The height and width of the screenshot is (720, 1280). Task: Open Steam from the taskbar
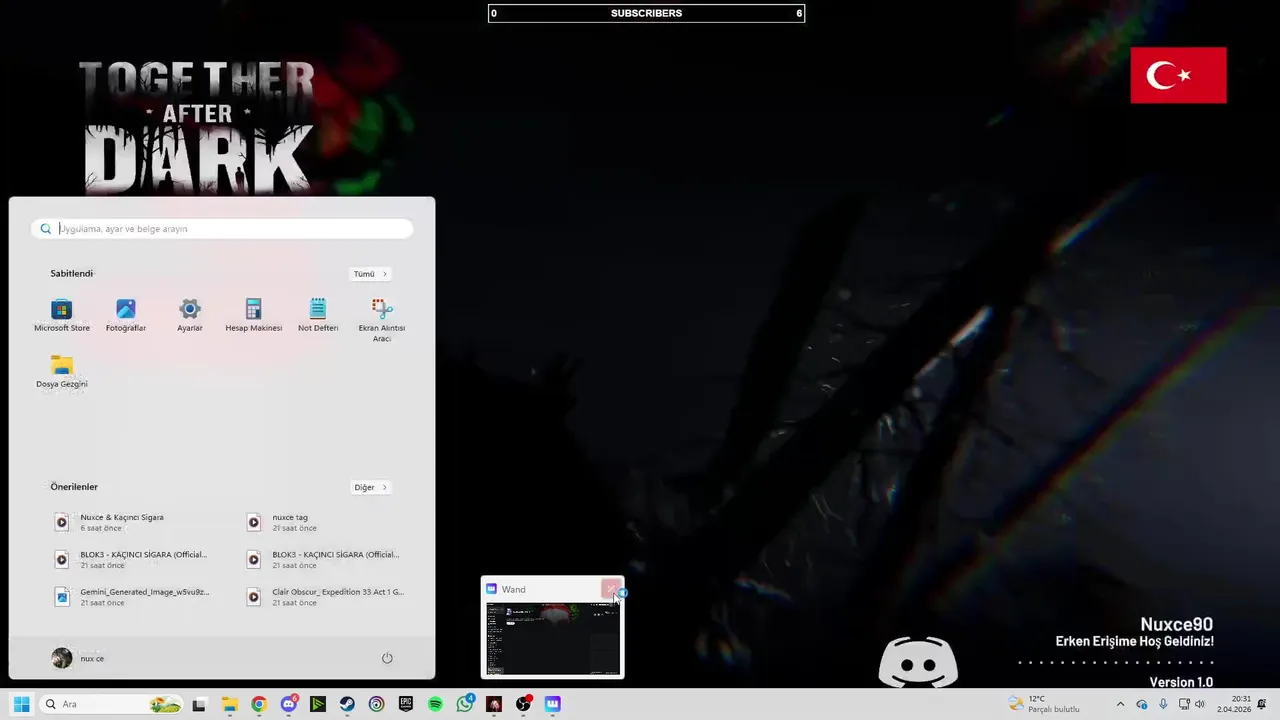[347, 704]
